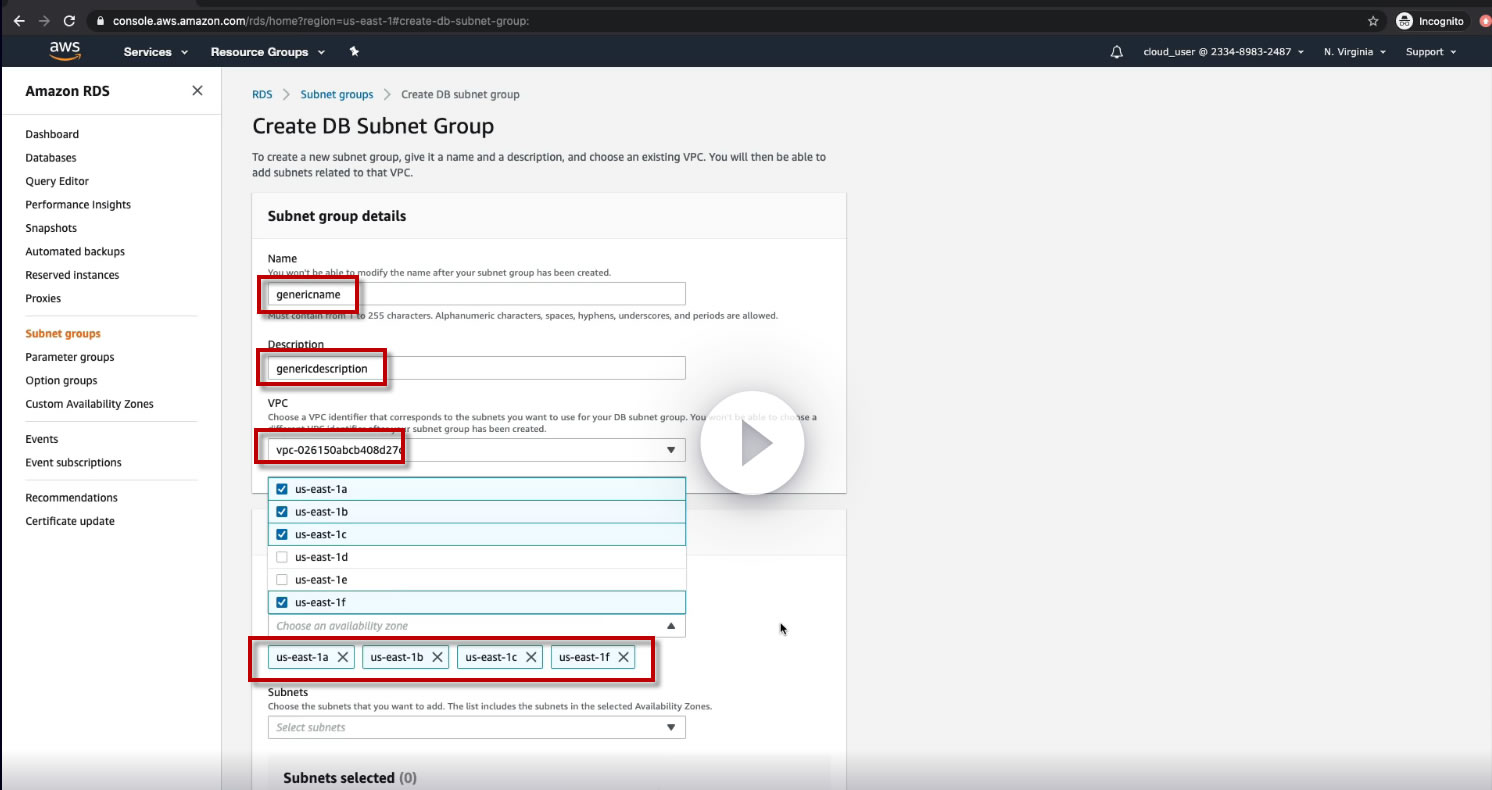Open Automated backups page
The height and width of the screenshot is (790, 1492).
tap(75, 252)
